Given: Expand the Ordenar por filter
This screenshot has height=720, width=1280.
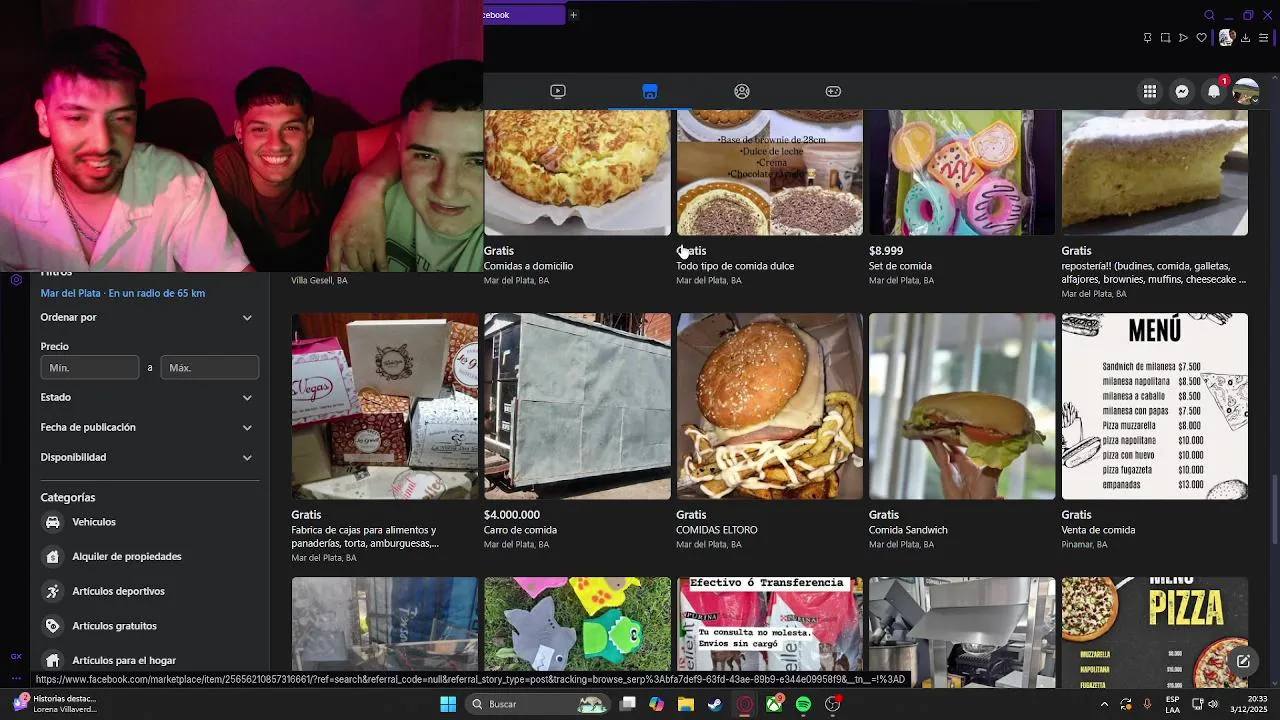Looking at the screenshot, I should click(149, 317).
